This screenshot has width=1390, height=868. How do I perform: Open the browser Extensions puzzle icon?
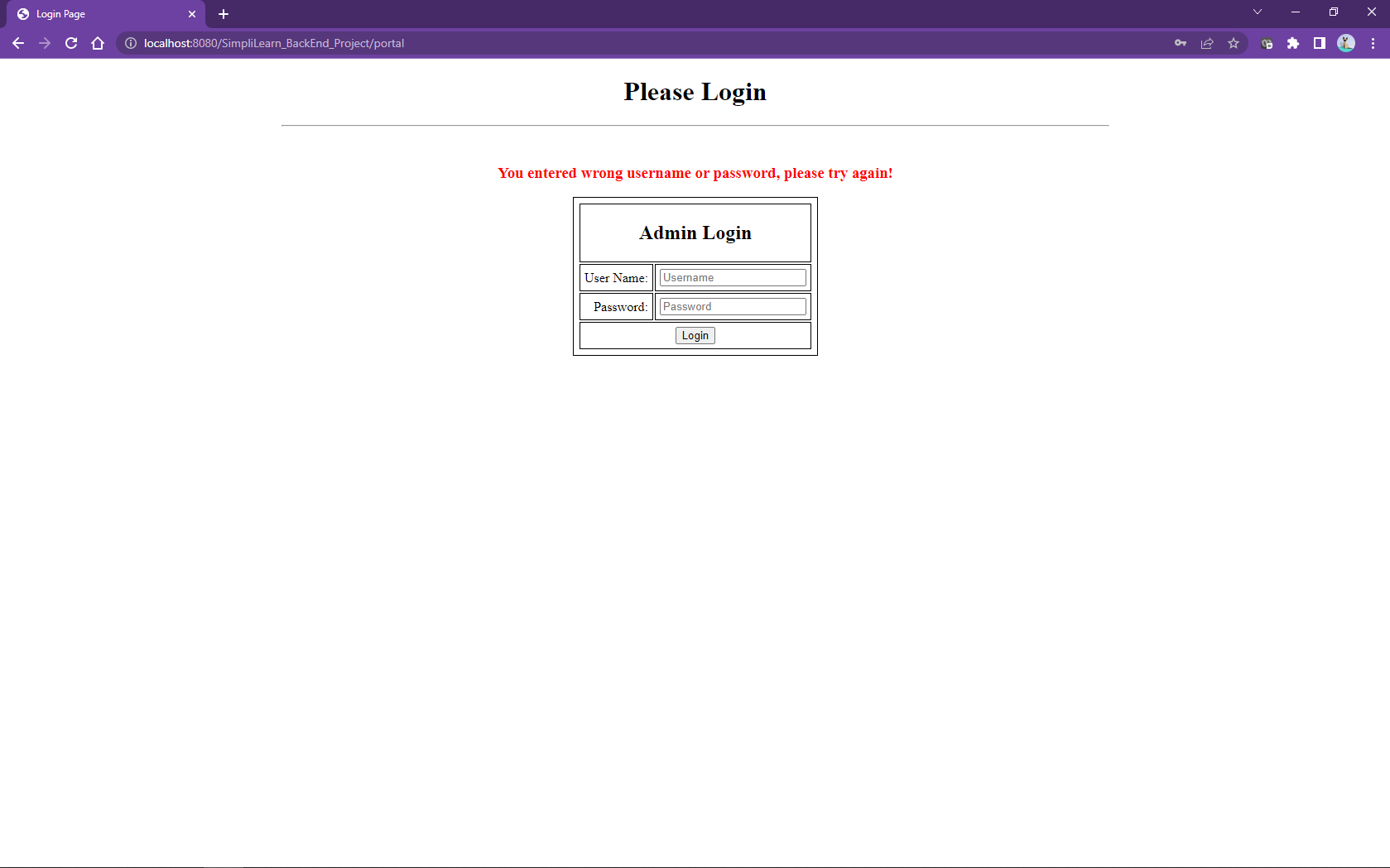[1294, 43]
